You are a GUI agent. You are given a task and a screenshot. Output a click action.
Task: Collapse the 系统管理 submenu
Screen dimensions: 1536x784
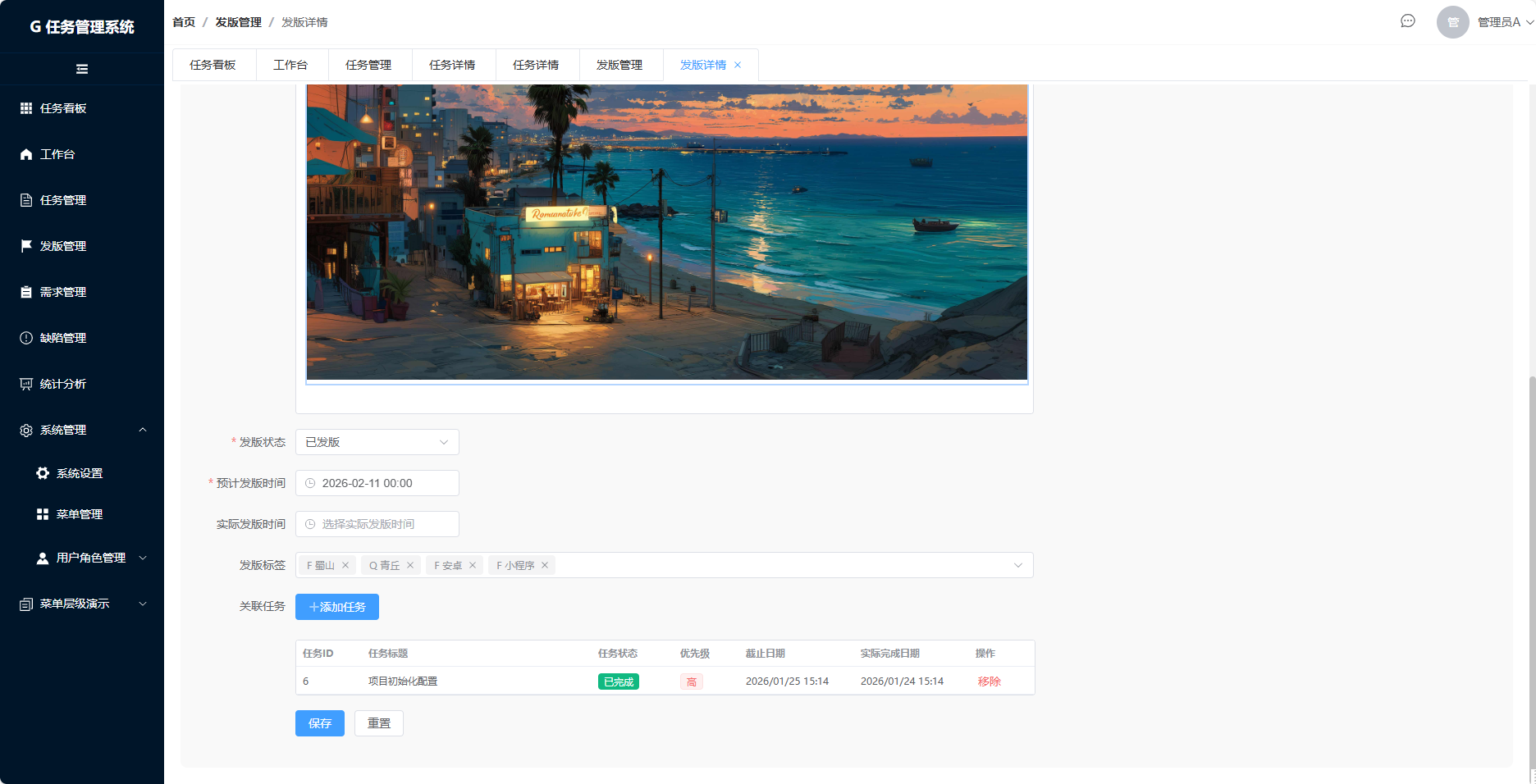pyautogui.click(x=143, y=430)
